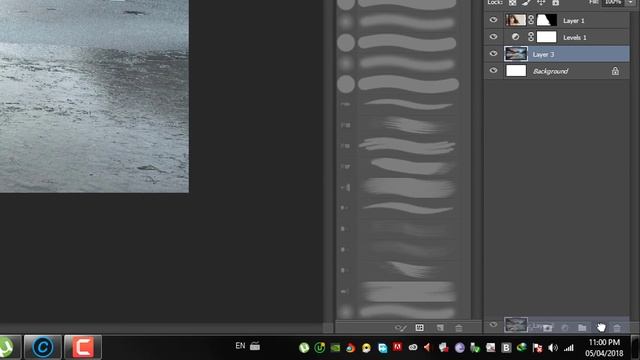Hide Layer 3 using its eye icon
The image size is (640, 360).
[493, 54]
